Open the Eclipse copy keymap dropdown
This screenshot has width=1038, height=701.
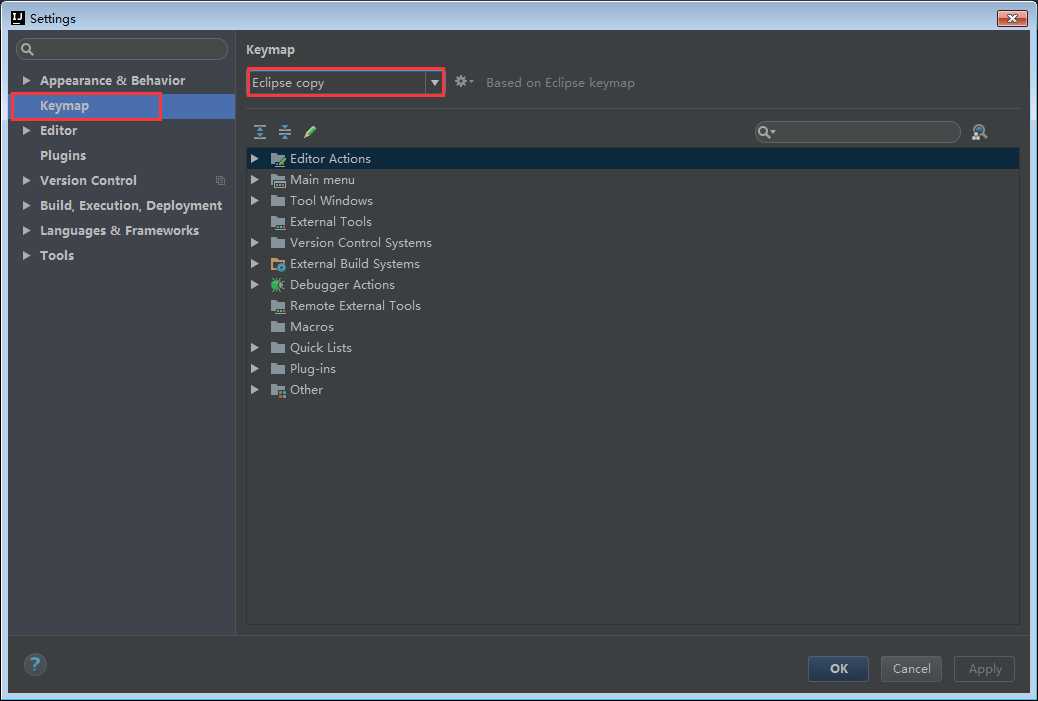point(434,83)
